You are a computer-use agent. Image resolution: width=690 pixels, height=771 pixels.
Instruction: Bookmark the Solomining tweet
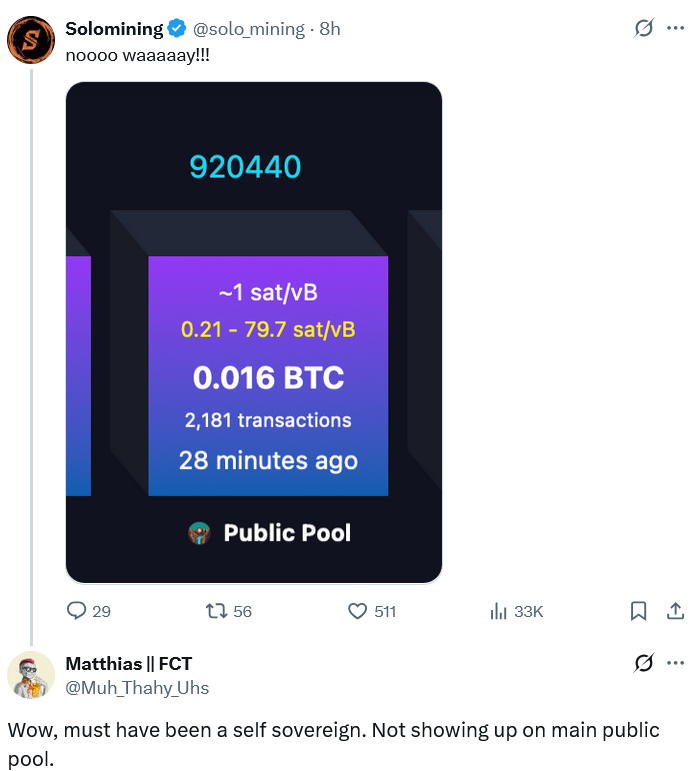pyautogui.click(x=639, y=611)
